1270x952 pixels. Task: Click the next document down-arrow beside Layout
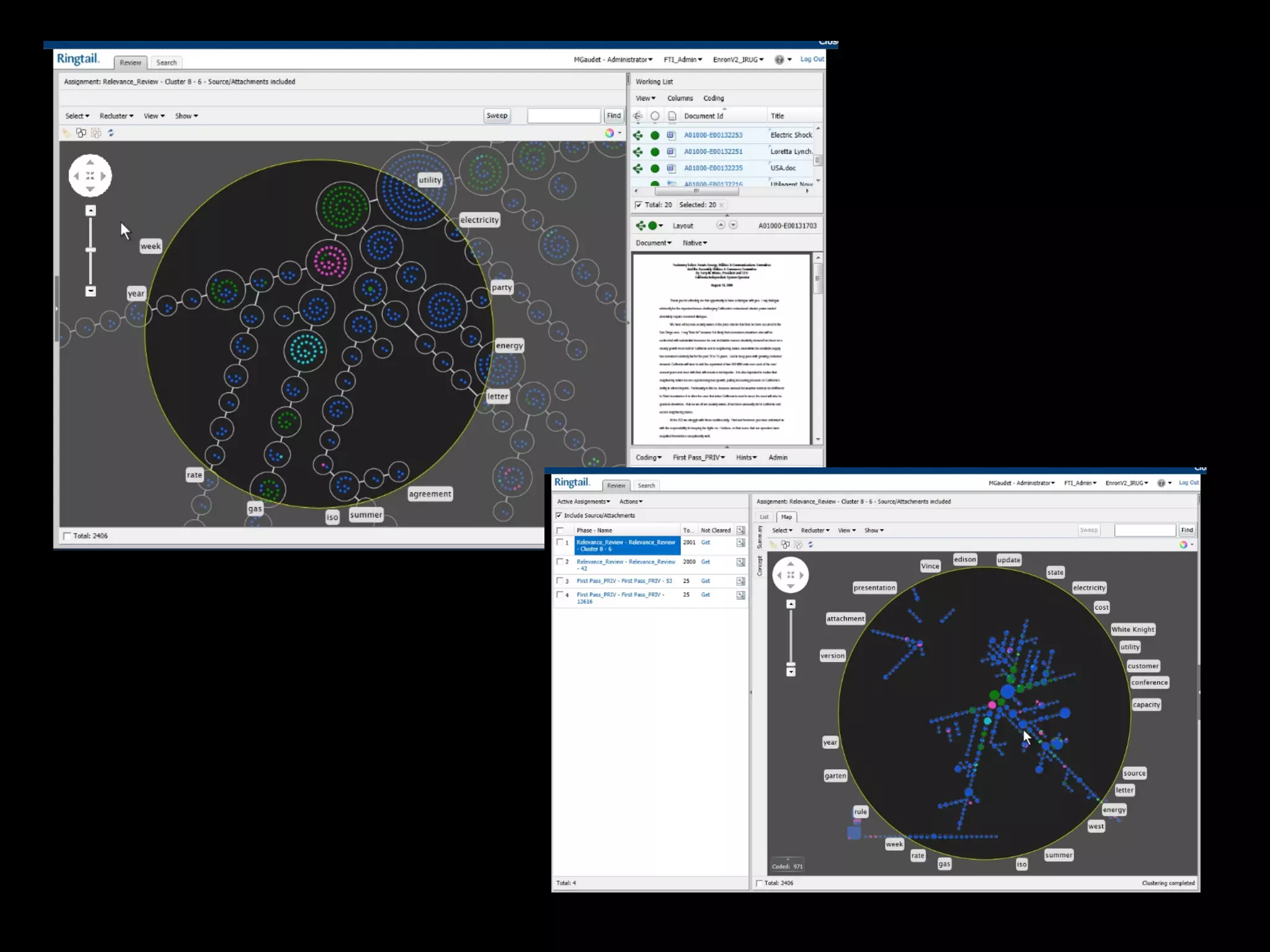[x=733, y=225]
